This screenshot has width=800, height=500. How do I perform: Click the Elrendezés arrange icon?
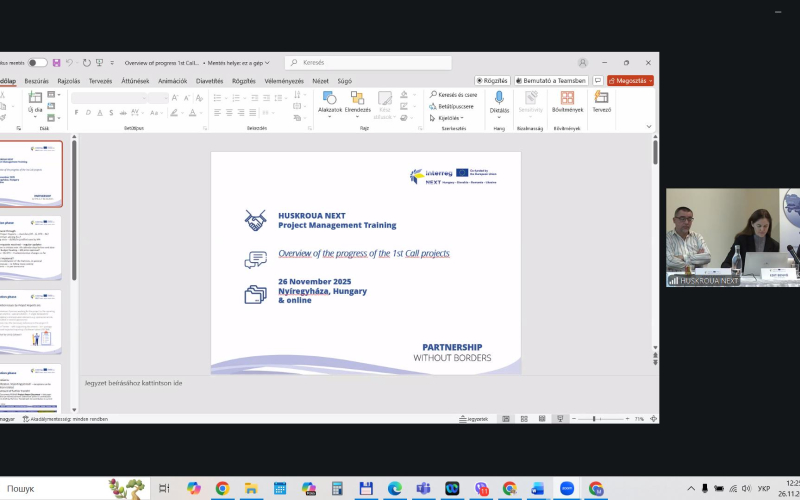pos(357,102)
